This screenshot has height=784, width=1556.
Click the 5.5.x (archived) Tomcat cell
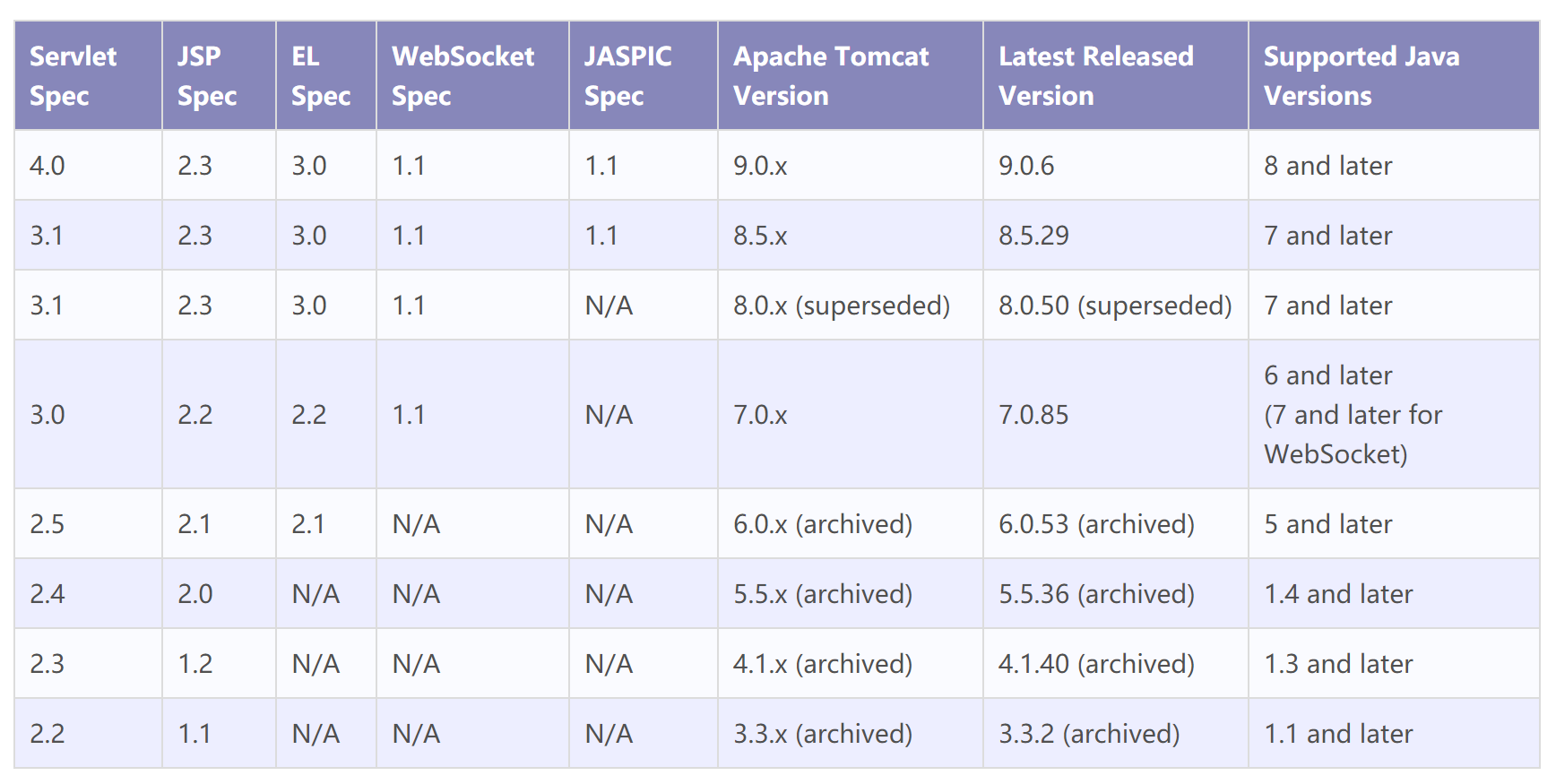(x=822, y=594)
